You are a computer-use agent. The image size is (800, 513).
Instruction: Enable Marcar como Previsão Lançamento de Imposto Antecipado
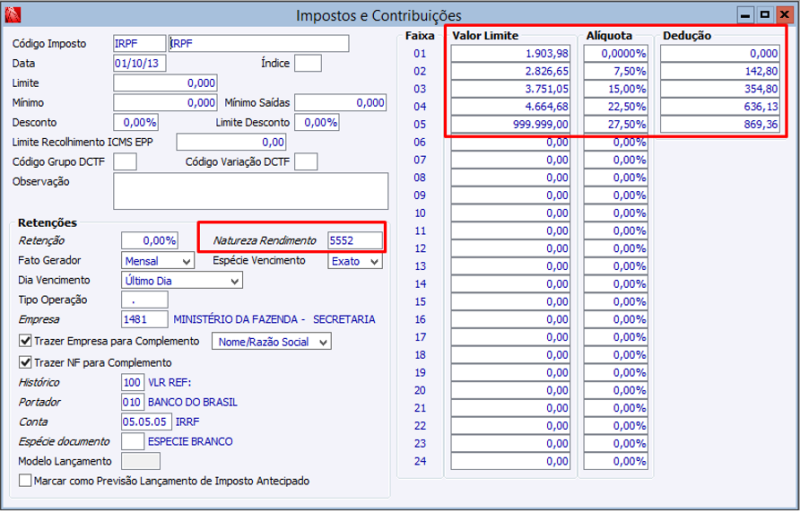coord(25,481)
